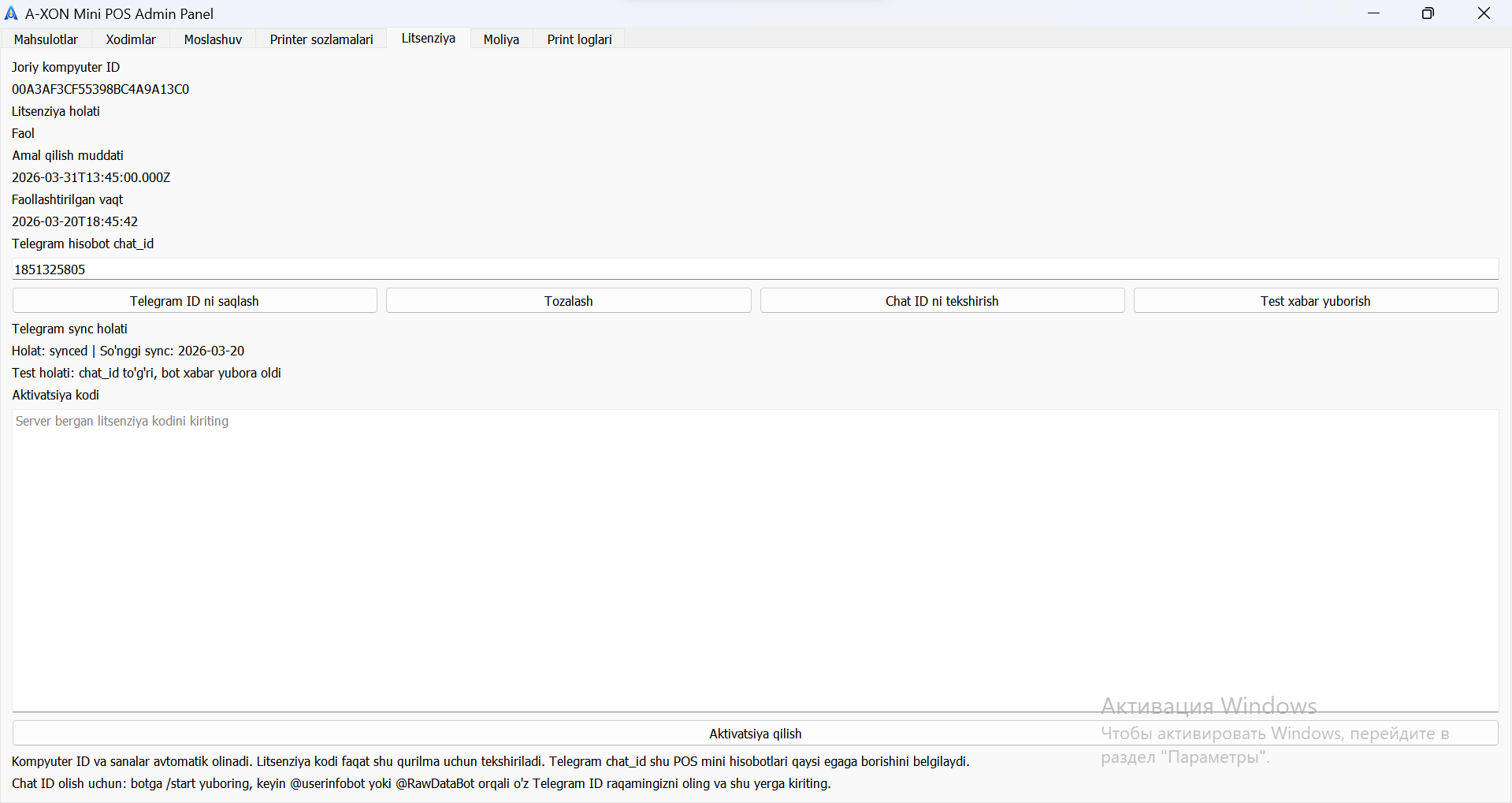This screenshot has width=1512, height=803.
Task: Click the Tozalash button
Action: (x=568, y=301)
